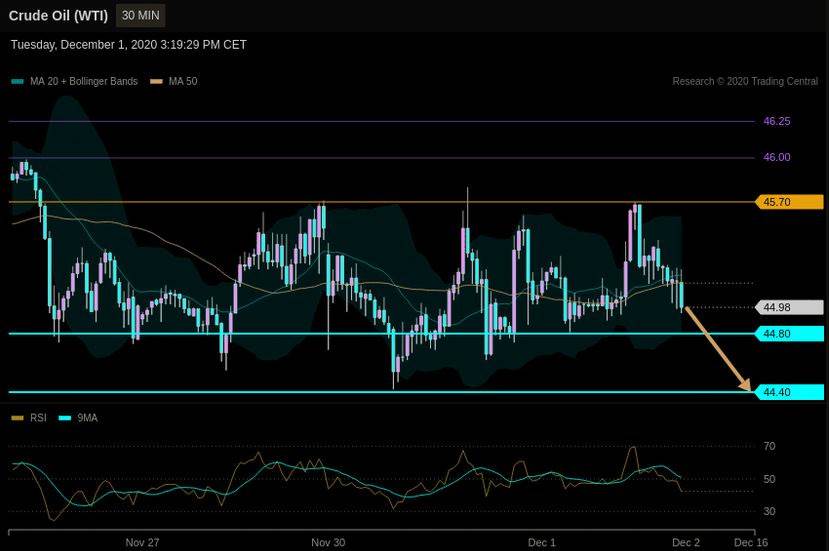Click the 'Dec 2' date axis label

[686, 543]
